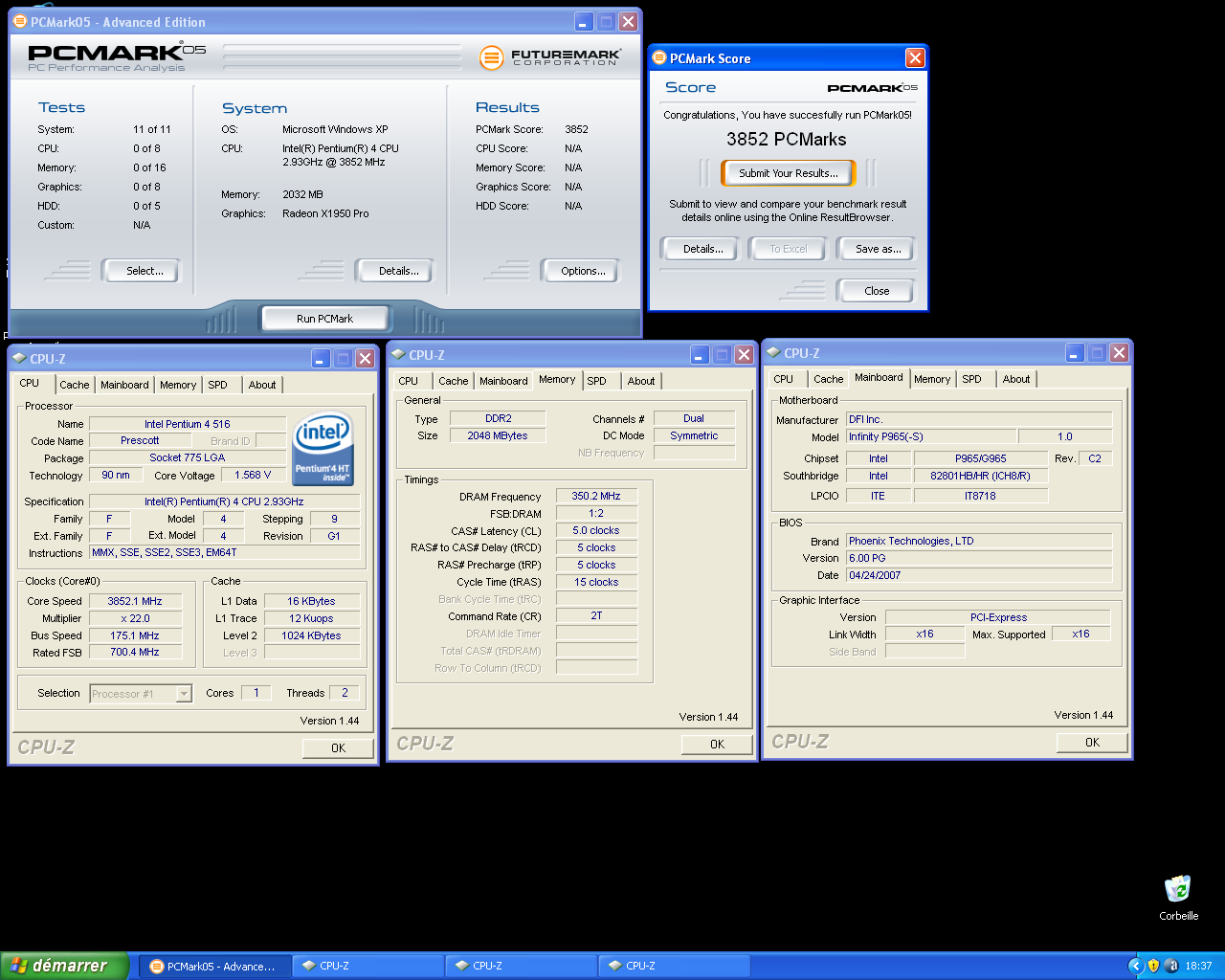
Task: Open About tab in CPU-Z CPU window
Action: click(x=262, y=385)
